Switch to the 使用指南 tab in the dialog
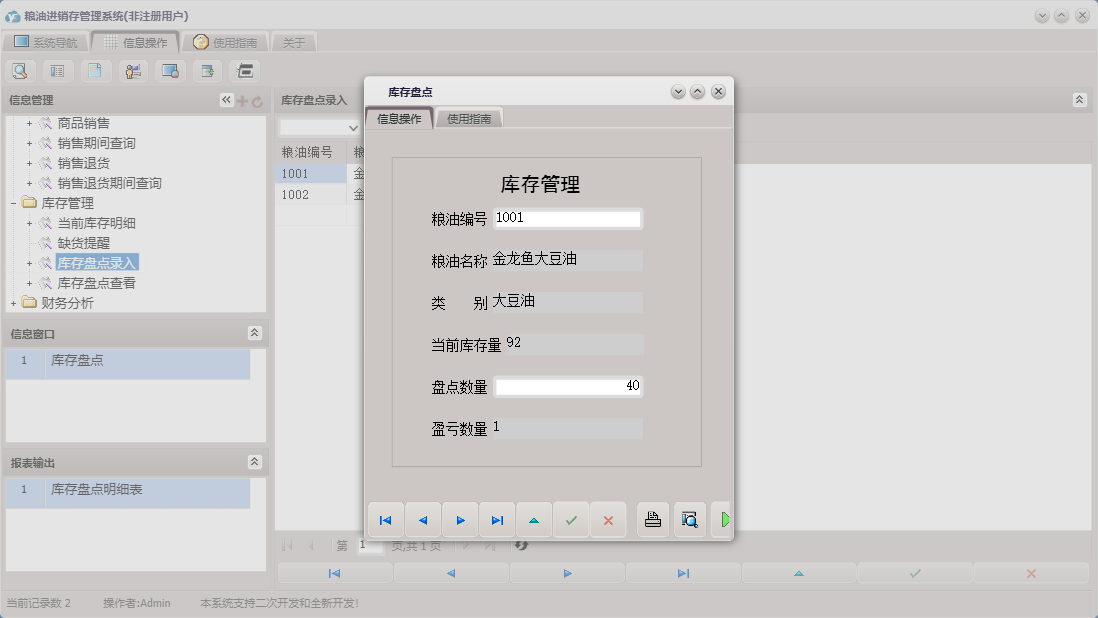This screenshot has height=618, width=1098. (x=468, y=117)
